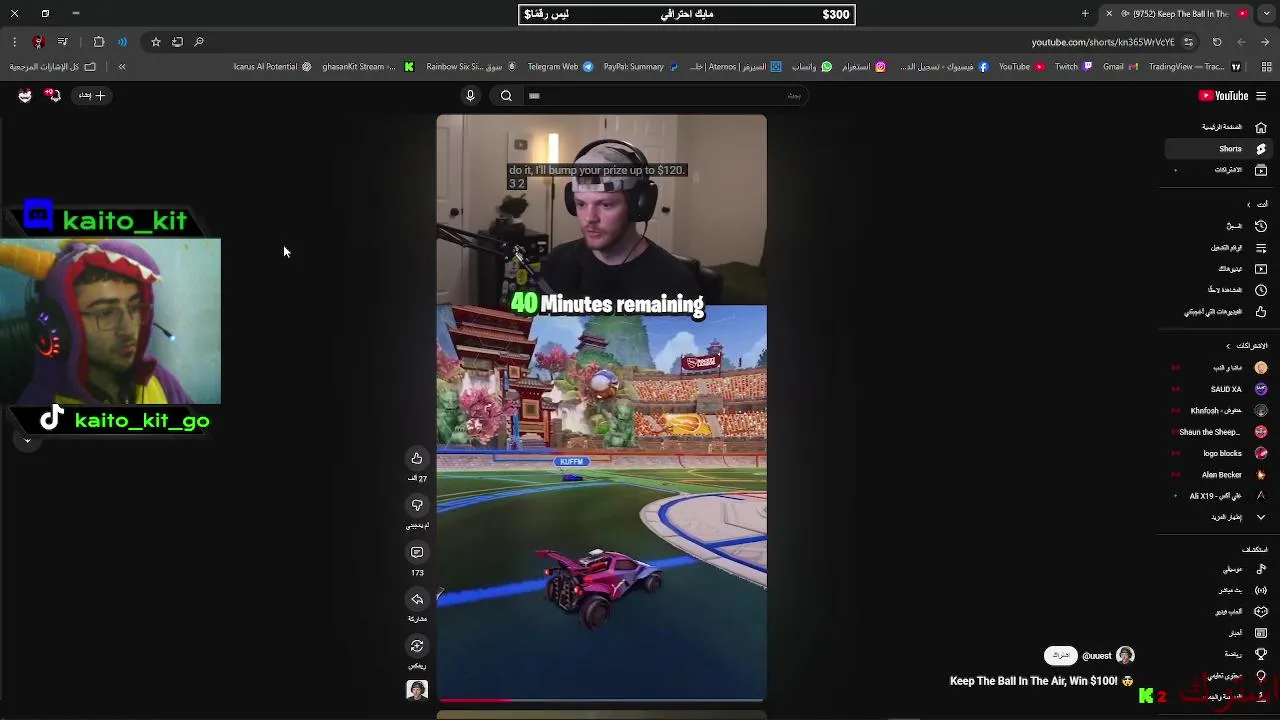Open the Telegram Web bookmark
Viewport: 1280px width, 720px height.
point(560,67)
